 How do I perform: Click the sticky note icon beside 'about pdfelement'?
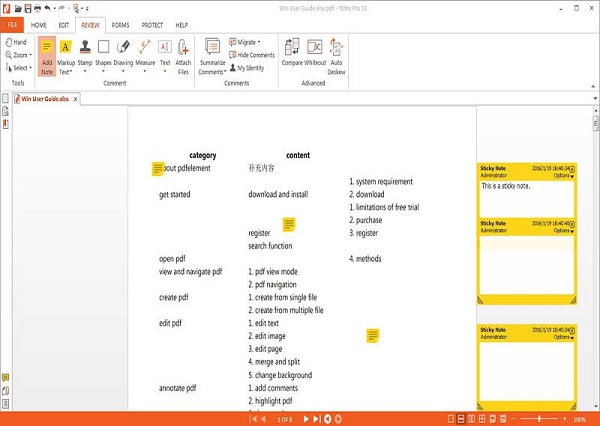point(158,168)
